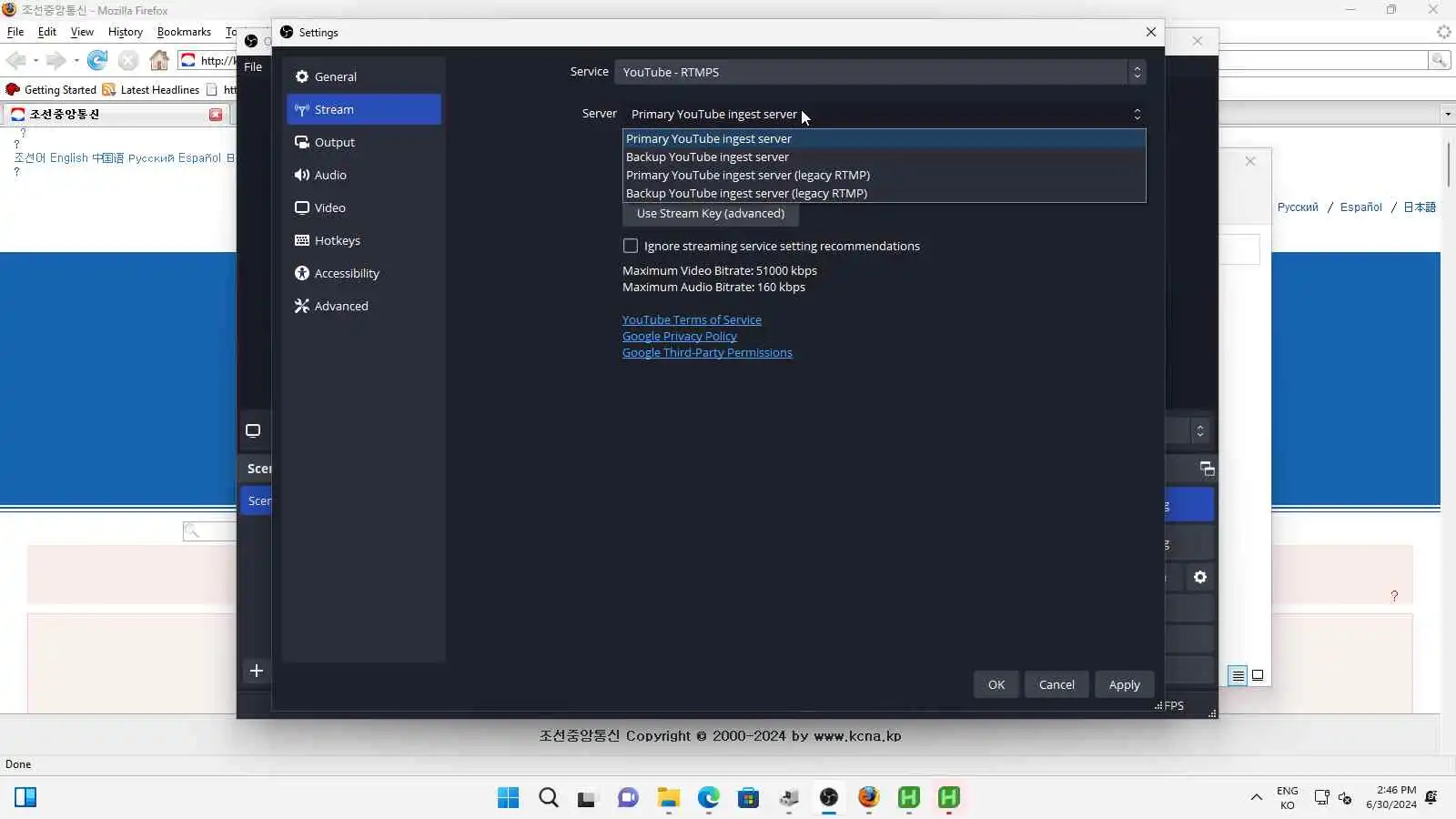
Task: Open Firefox File menu
Action: pos(15,32)
